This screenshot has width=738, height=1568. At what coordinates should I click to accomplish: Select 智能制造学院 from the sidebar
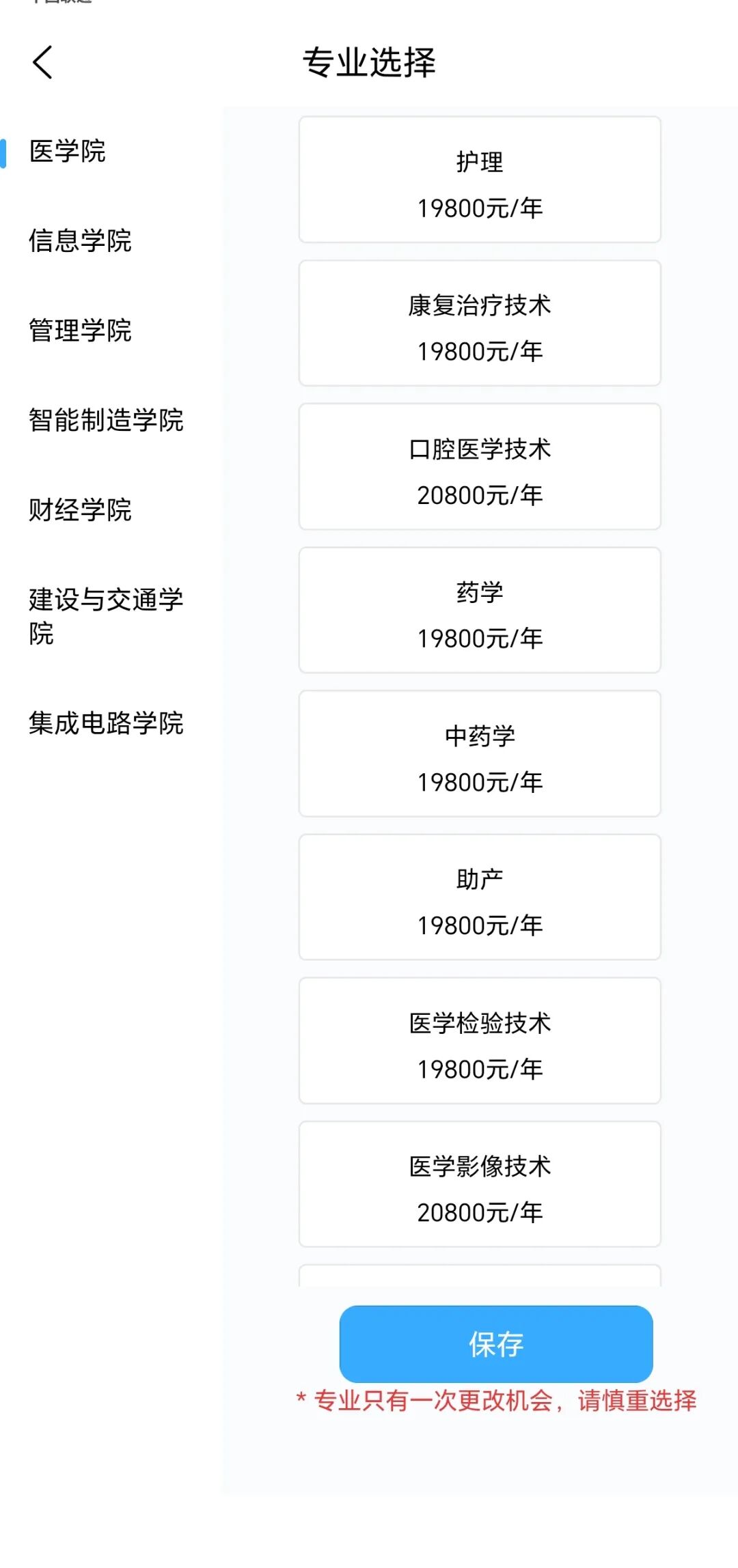(x=106, y=420)
